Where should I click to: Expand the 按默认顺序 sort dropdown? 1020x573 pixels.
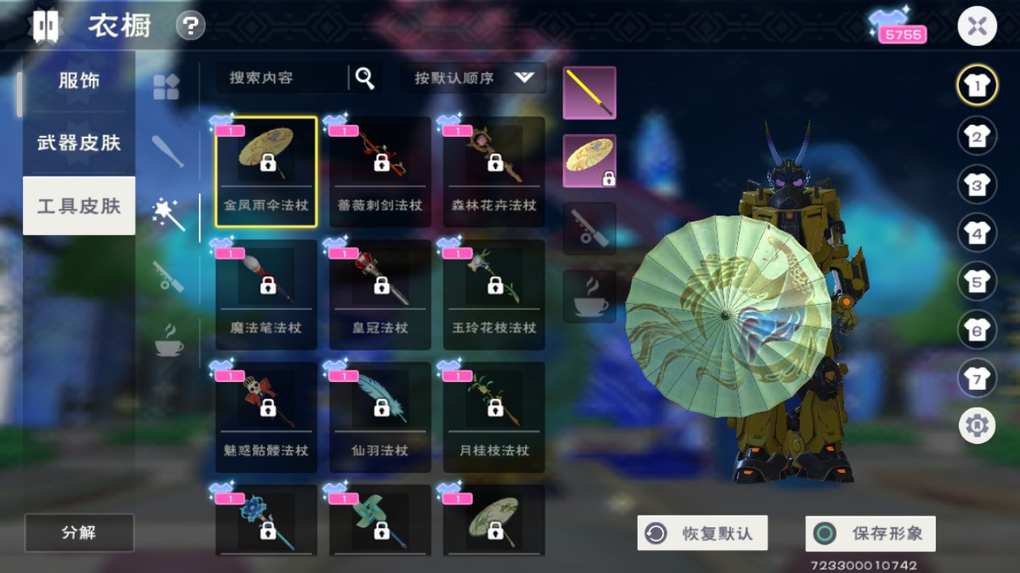click(x=475, y=78)
